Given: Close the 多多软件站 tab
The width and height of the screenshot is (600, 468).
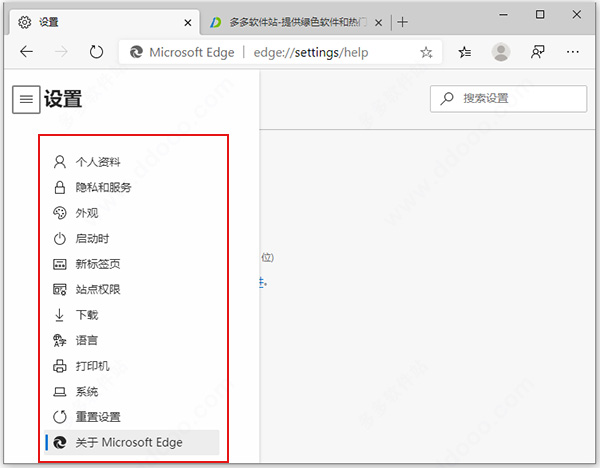Looking at the screenshot, I should [378, 23].
